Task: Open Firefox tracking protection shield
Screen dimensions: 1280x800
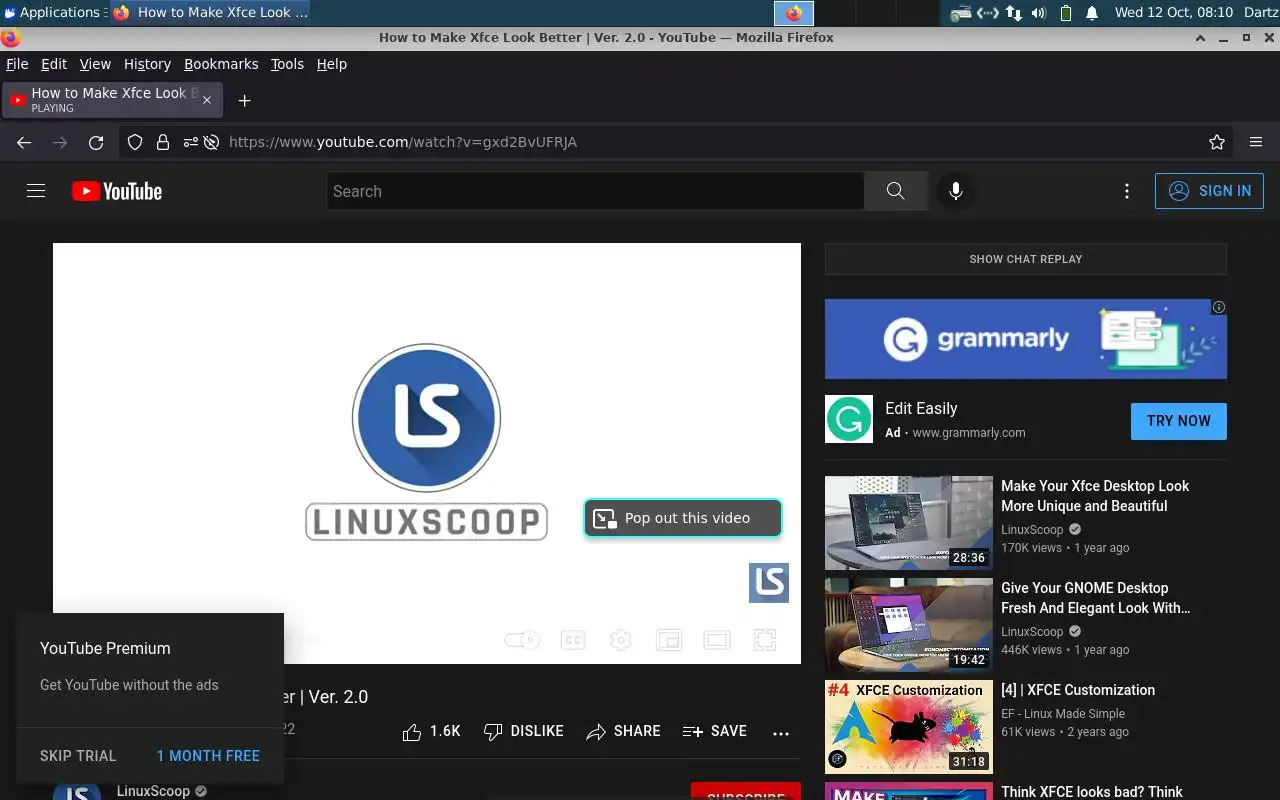Action: coord(135,142)
